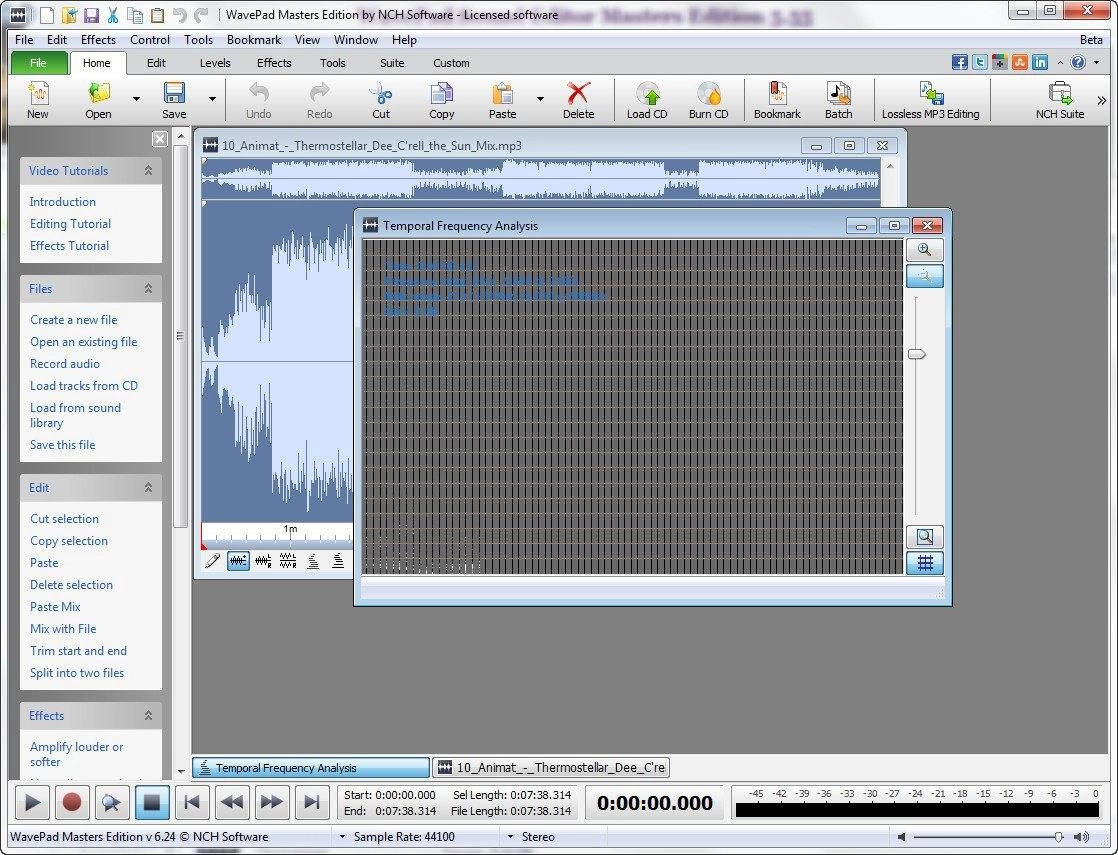Screen dimensions: 1118x855
Task: Click the Bookmark toolbar icon
Action: click(777, 100)
